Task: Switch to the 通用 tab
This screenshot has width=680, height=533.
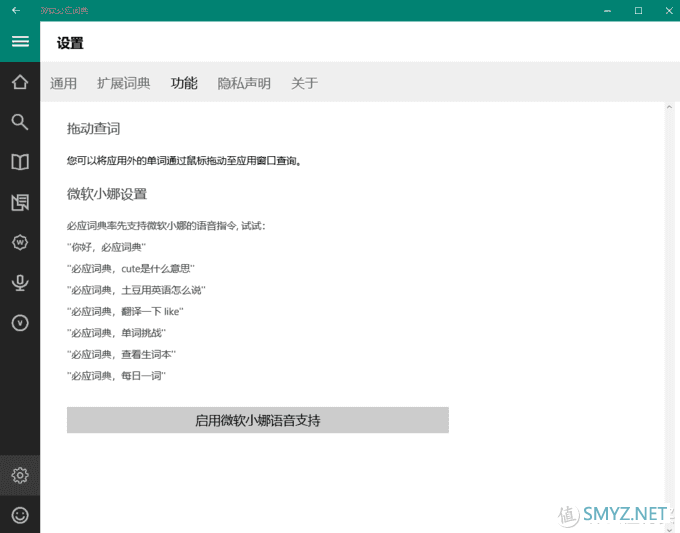Action: point(63,83)
